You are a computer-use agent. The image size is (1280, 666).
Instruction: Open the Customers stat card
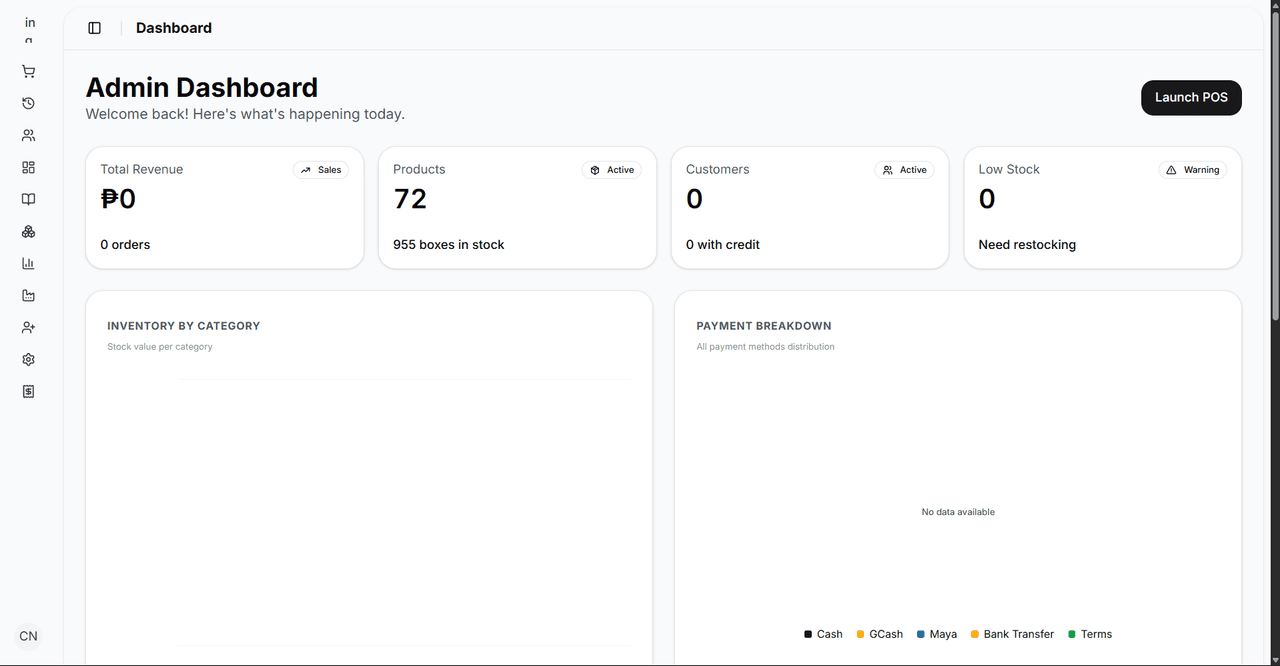[x=810, y=208]
